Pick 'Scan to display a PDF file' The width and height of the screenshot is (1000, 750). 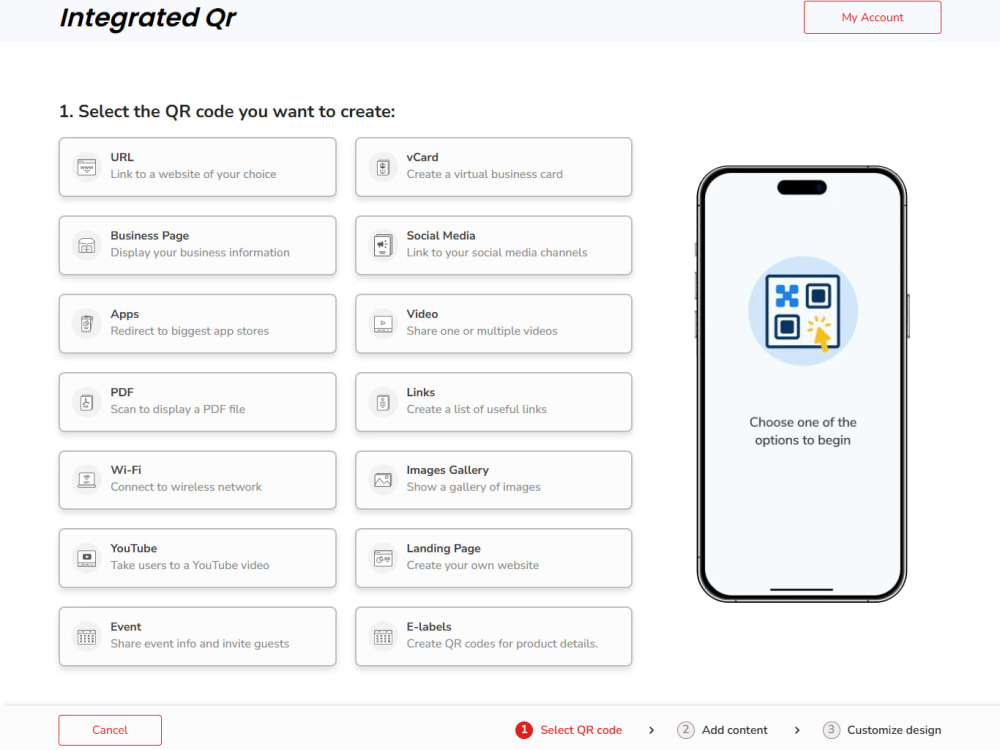[177, 409]
